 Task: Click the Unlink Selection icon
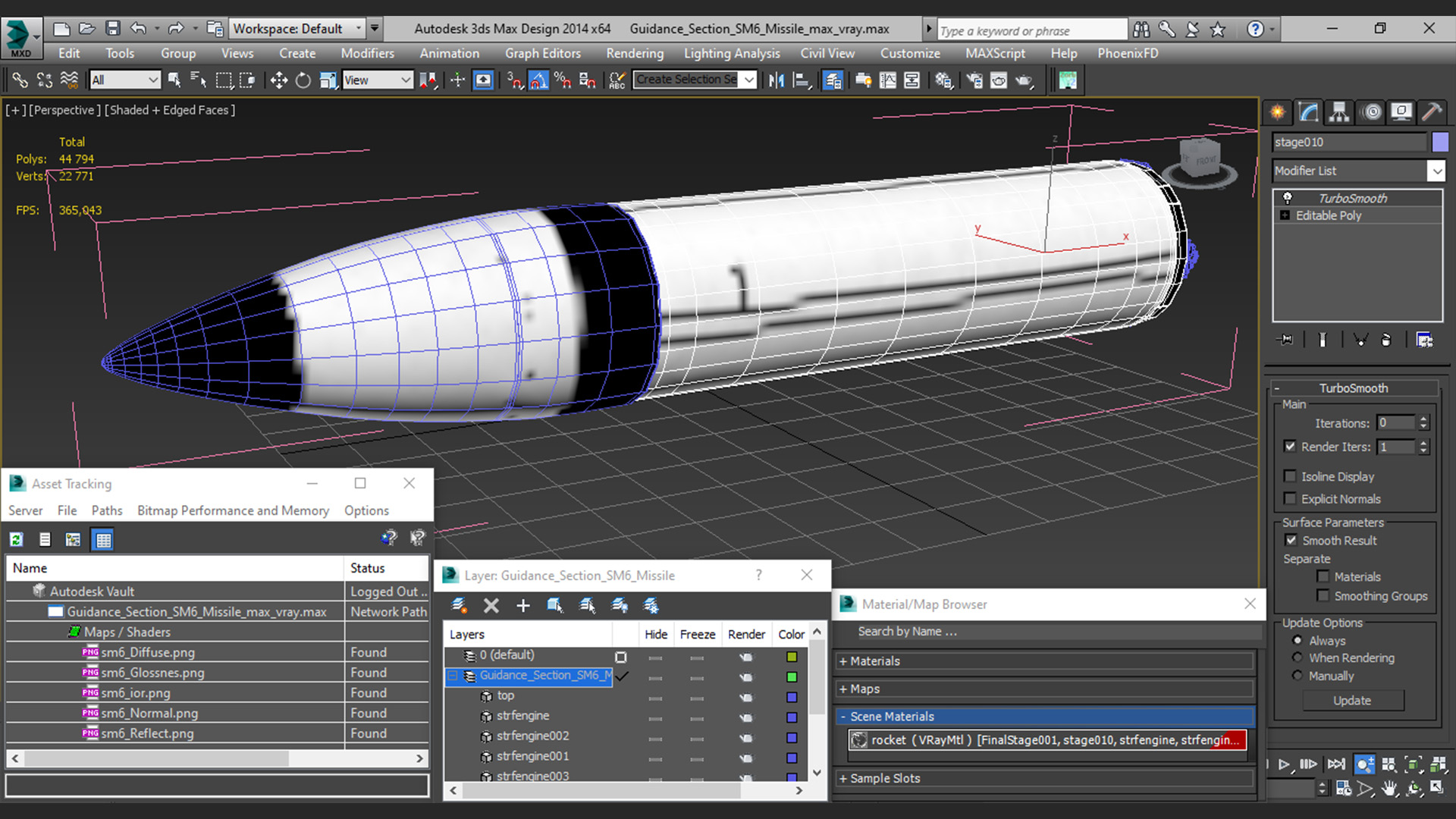click(45, 80)
